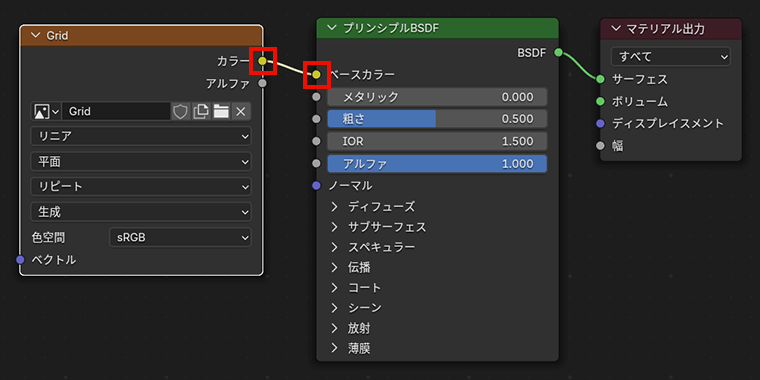The image size is (760, 380).
Task: Select the マテリアル出力 node title
Action: click(665, 29)
